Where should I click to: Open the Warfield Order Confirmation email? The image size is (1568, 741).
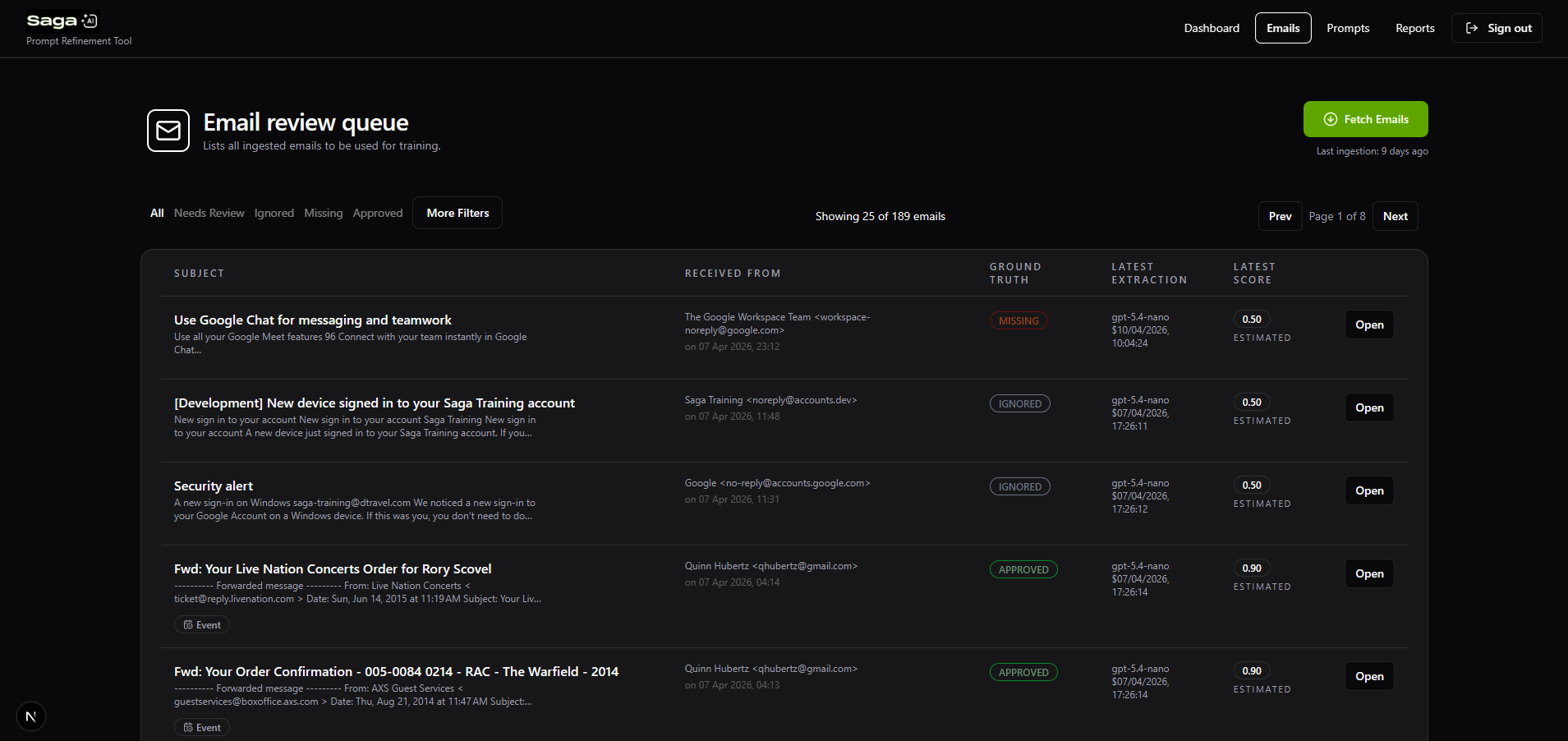pyautogui.click(x=1369, y=676)
